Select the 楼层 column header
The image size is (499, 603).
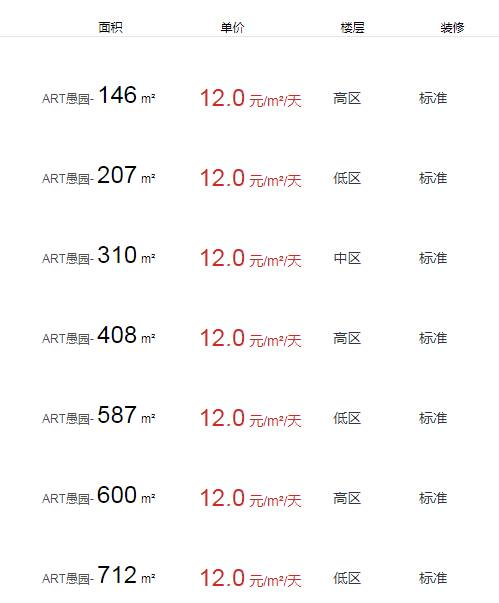click(x=352, y=27)
